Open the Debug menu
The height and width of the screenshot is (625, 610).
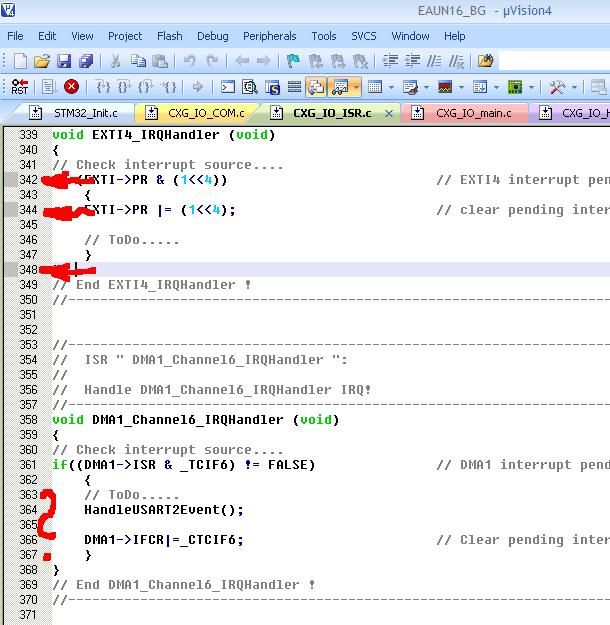coord(213,36)
